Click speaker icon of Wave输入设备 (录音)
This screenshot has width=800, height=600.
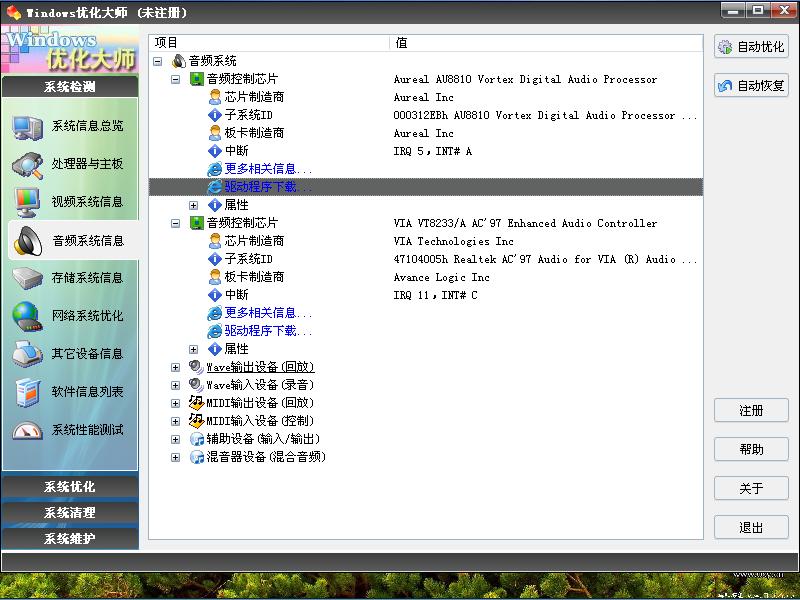(x=196, y=385)
